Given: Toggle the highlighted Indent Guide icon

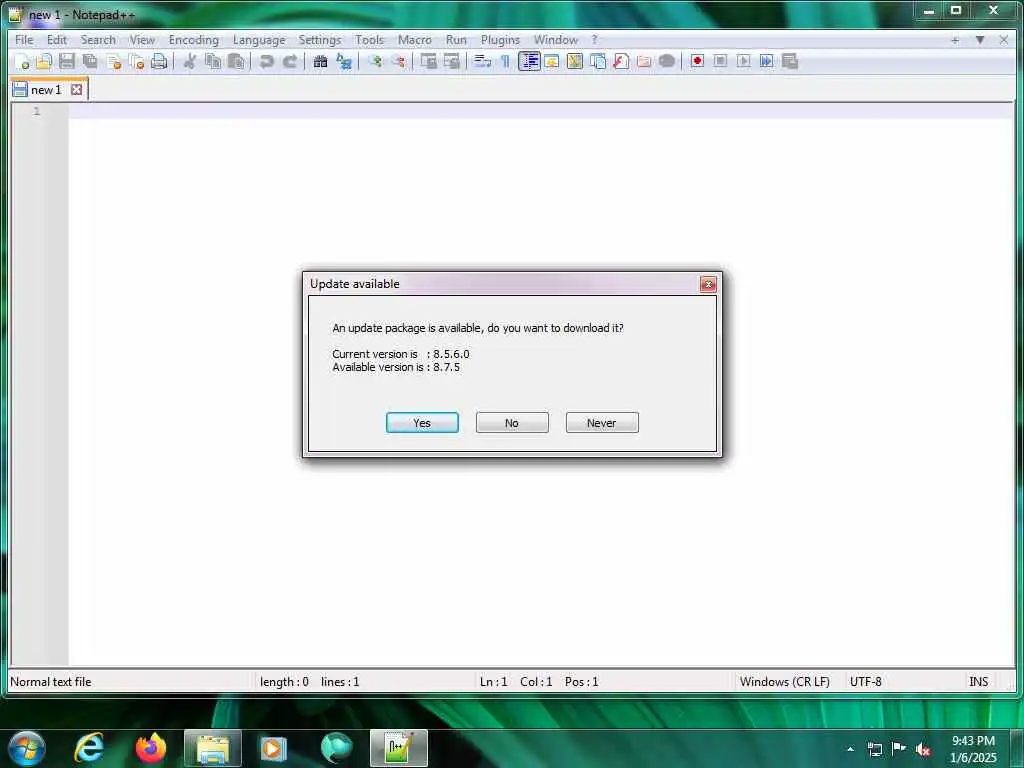Looking at the screenshot, I should 529,61.
